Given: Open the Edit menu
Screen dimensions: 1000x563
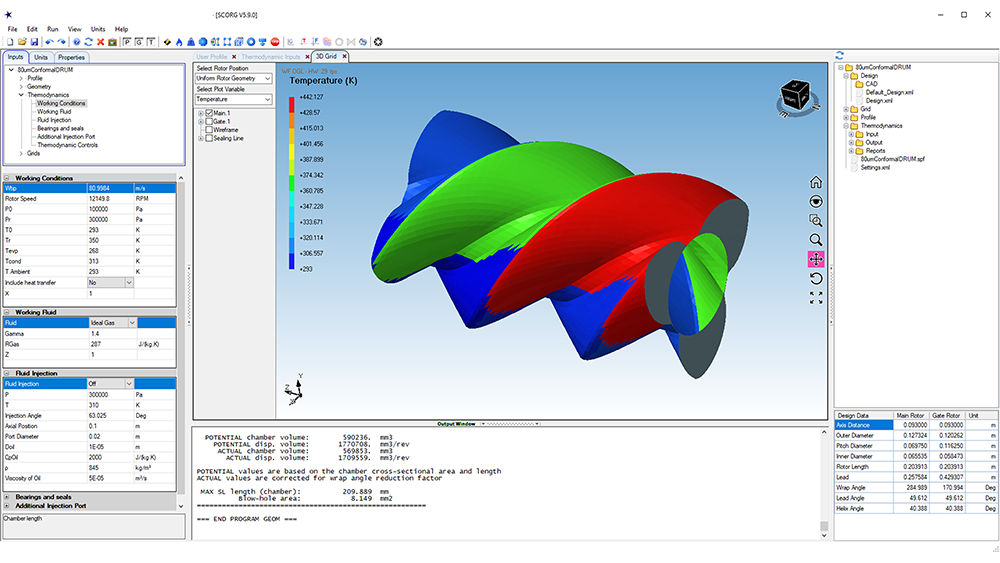Looking at the screenshot, I should 32,29.
